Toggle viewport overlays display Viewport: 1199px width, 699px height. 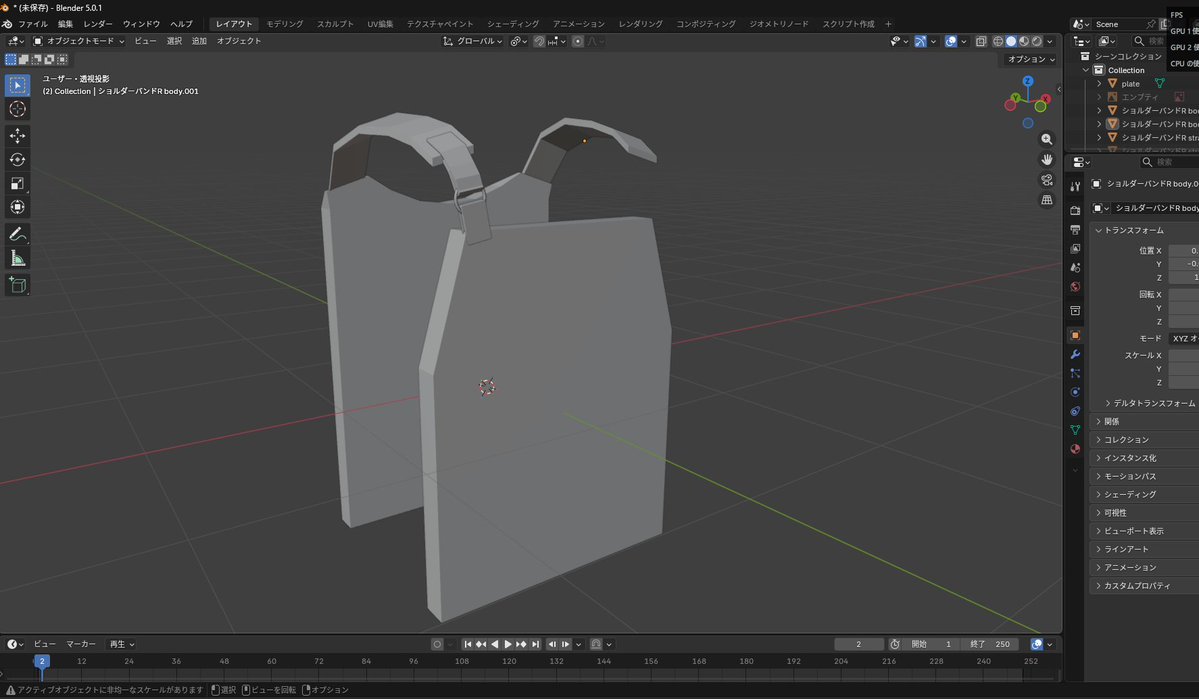pos(950,41)
